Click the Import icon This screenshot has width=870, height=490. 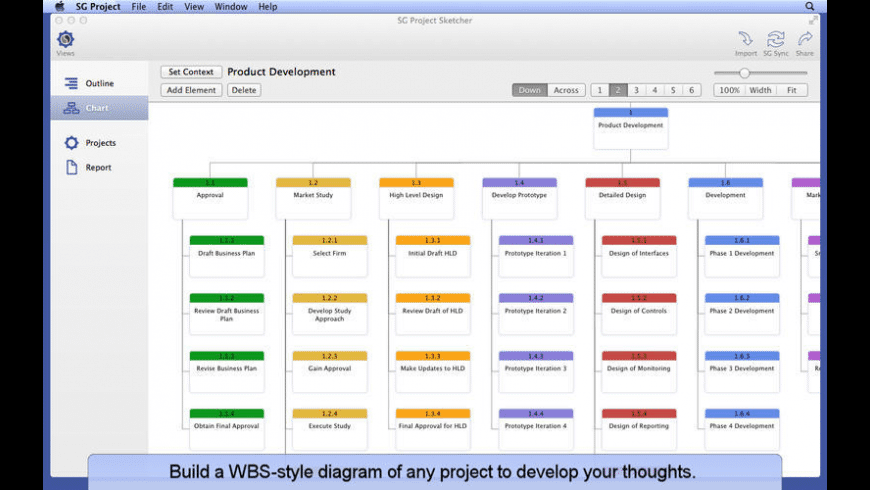coord(745,39)
